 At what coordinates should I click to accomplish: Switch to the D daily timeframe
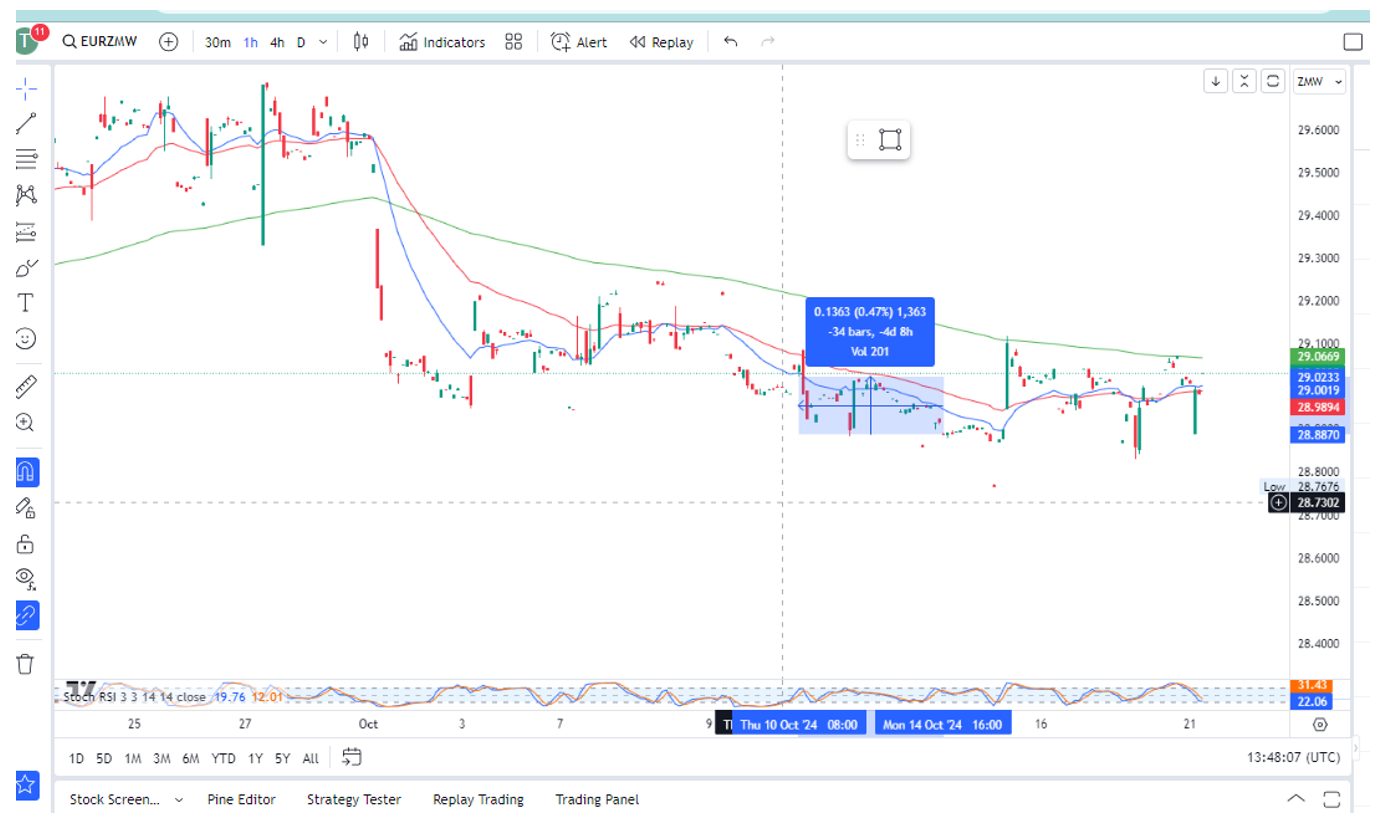[x=301, y=42]
